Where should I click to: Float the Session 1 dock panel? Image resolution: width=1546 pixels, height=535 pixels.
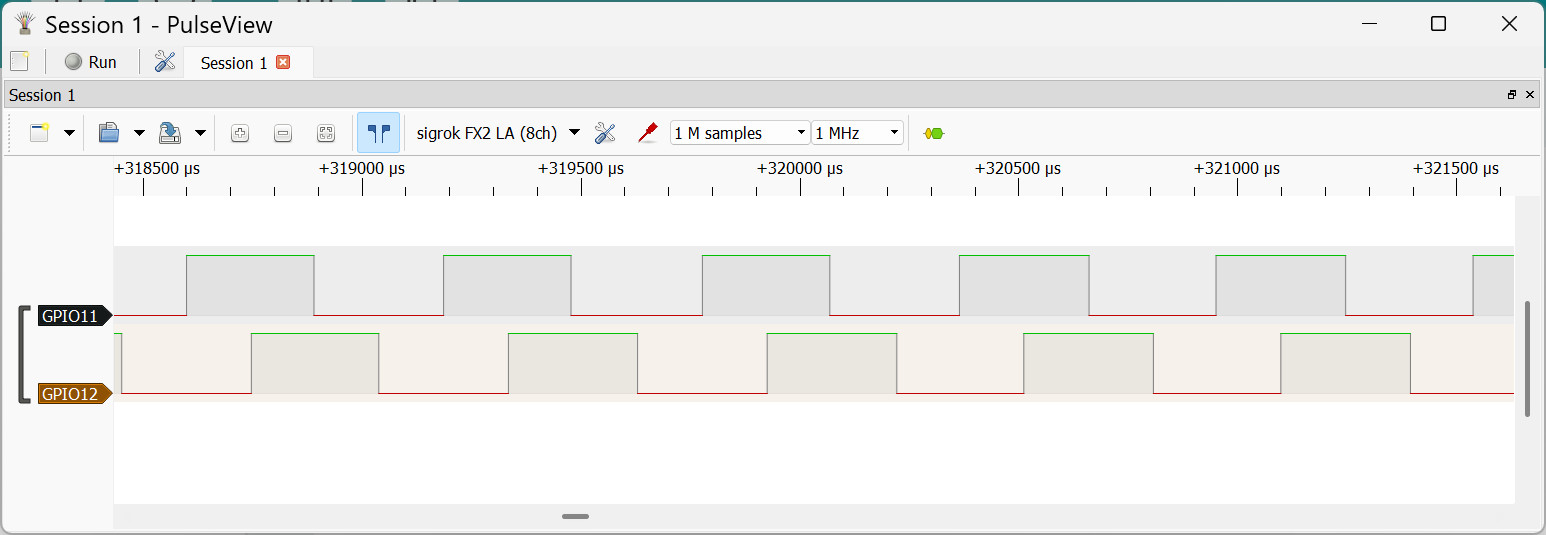[x=1512, y=95]
